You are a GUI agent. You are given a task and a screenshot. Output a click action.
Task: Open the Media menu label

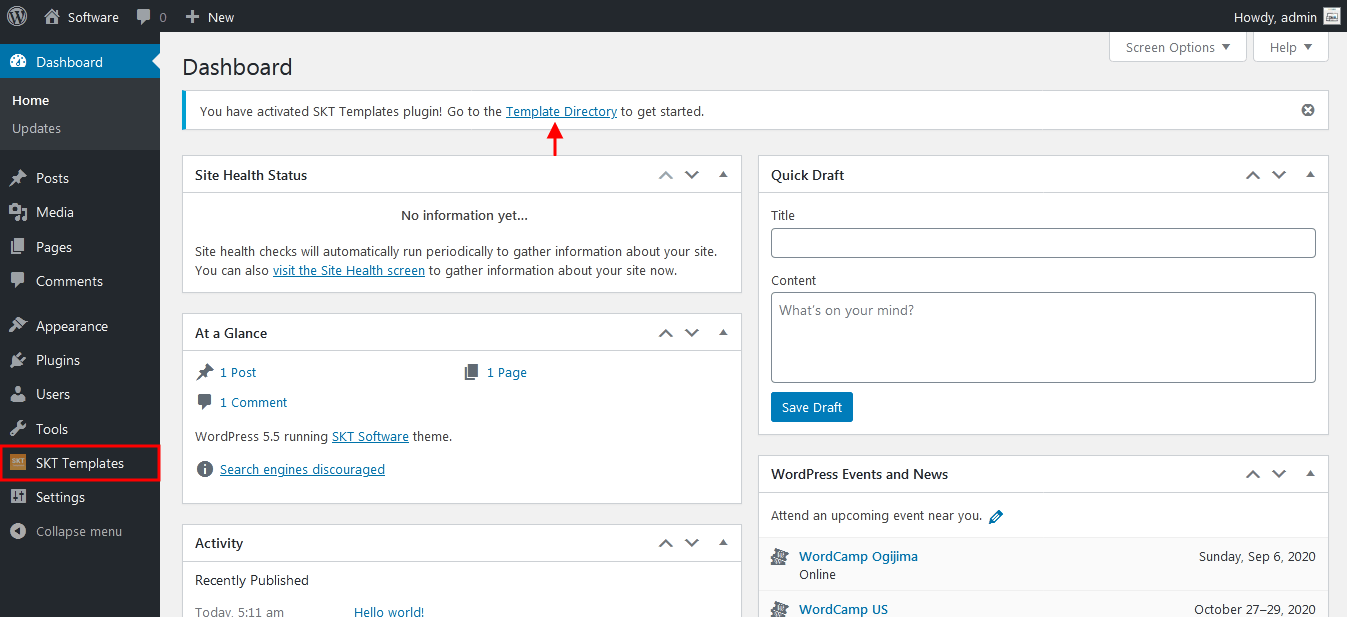tap(55, 212)
